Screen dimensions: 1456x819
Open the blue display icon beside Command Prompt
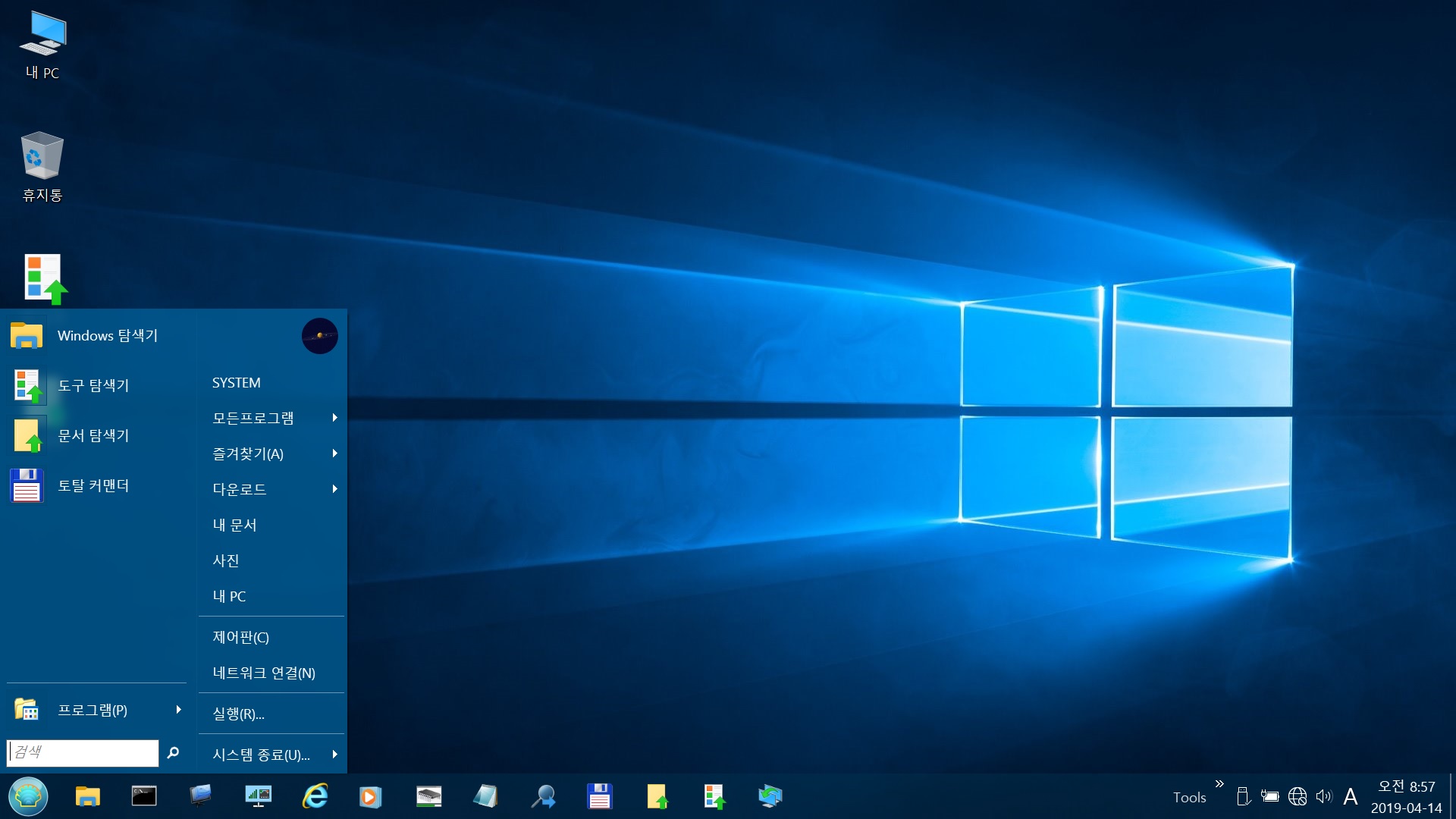(201, 796)
